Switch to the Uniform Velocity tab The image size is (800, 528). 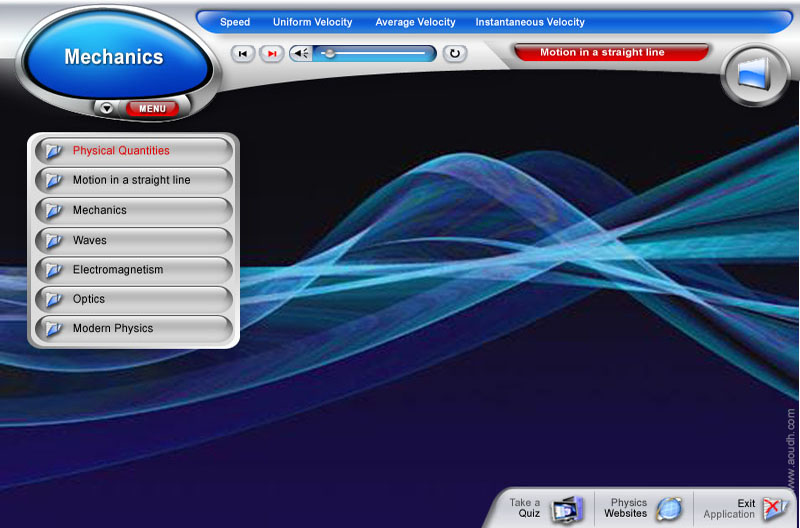coord(312,22)
